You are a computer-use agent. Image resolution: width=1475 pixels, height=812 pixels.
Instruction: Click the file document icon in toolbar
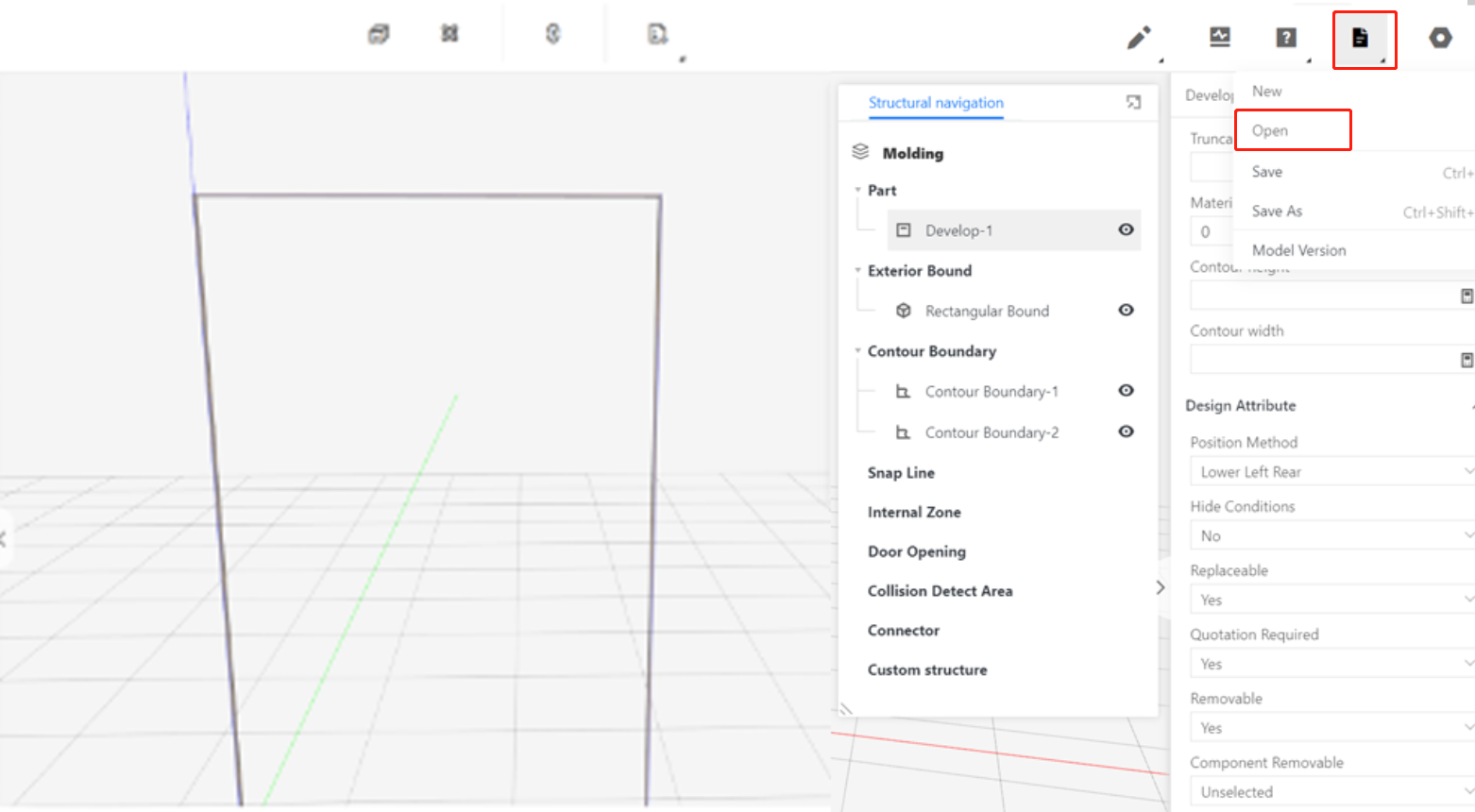1360,38
